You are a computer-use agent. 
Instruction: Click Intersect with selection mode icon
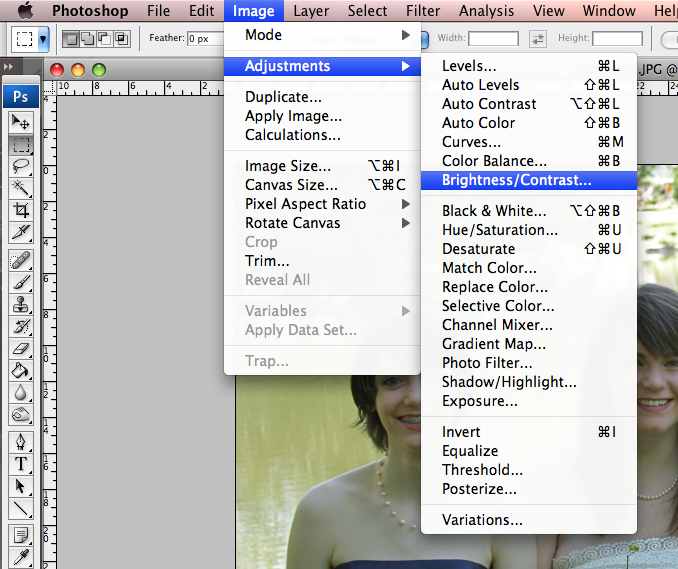[122, 39]
